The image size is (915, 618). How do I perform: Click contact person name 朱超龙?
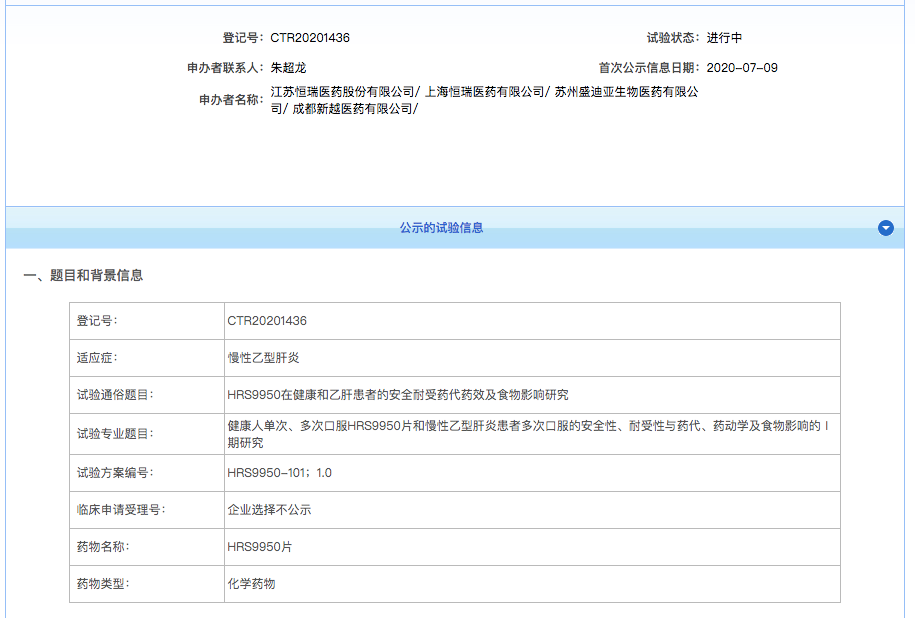click(x=288, y=68)
